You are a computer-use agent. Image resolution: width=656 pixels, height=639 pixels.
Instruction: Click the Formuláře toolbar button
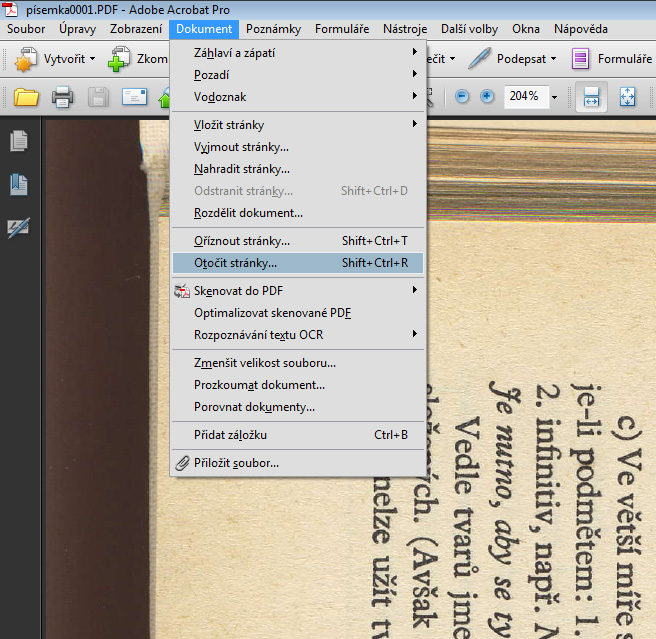pyautogui.click(x=612, y=59)
